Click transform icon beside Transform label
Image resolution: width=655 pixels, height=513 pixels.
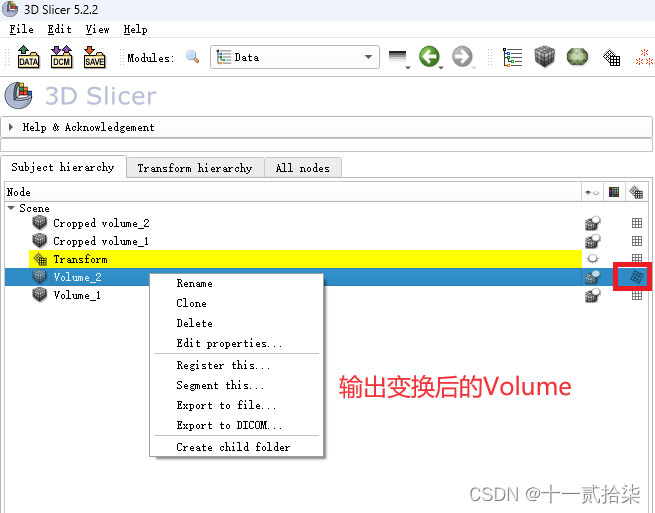[40, 259]
